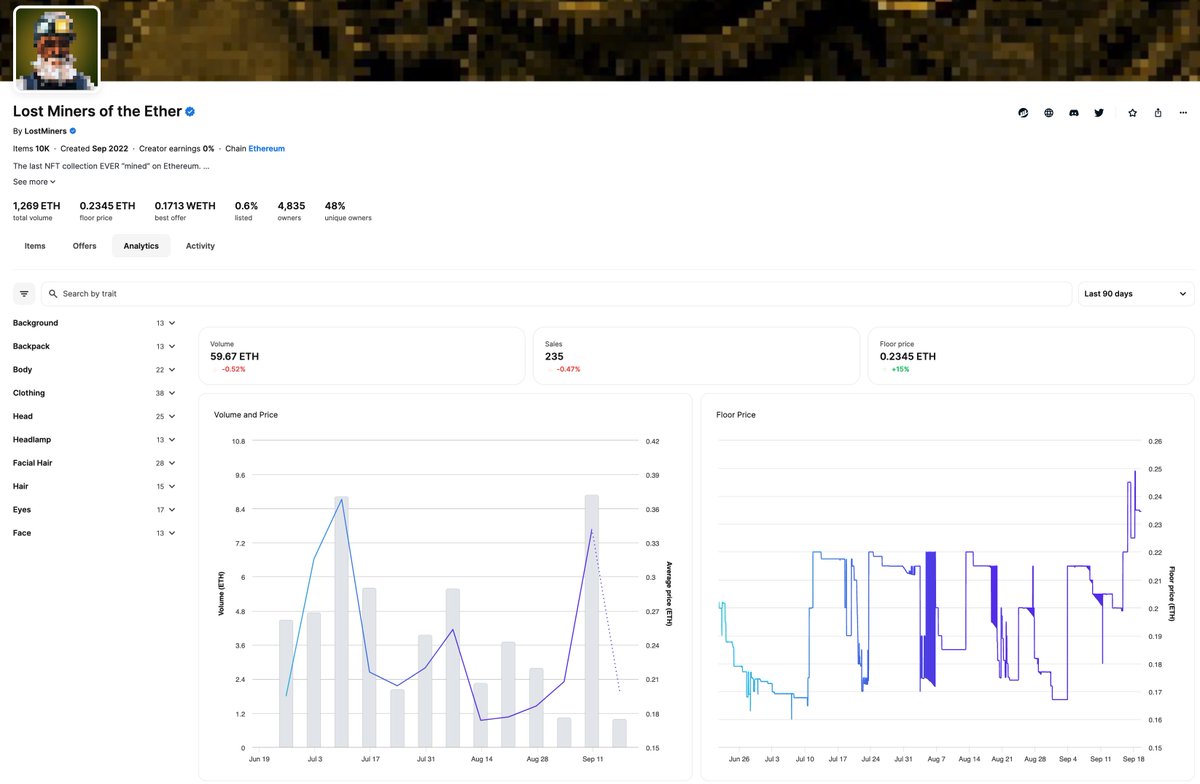1200x784 pixels.
Task: Click the 48% unique owners stat
Action: click(x=348, y=211)
